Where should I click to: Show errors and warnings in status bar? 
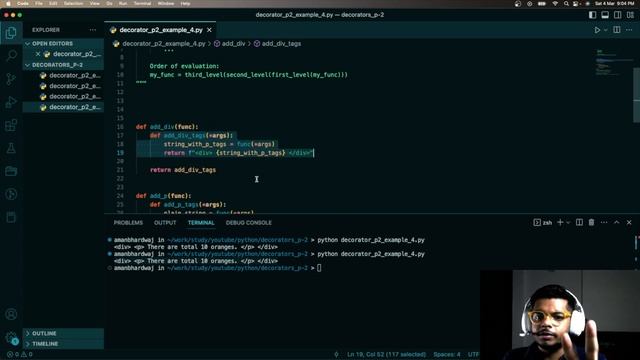coord(19,354)
